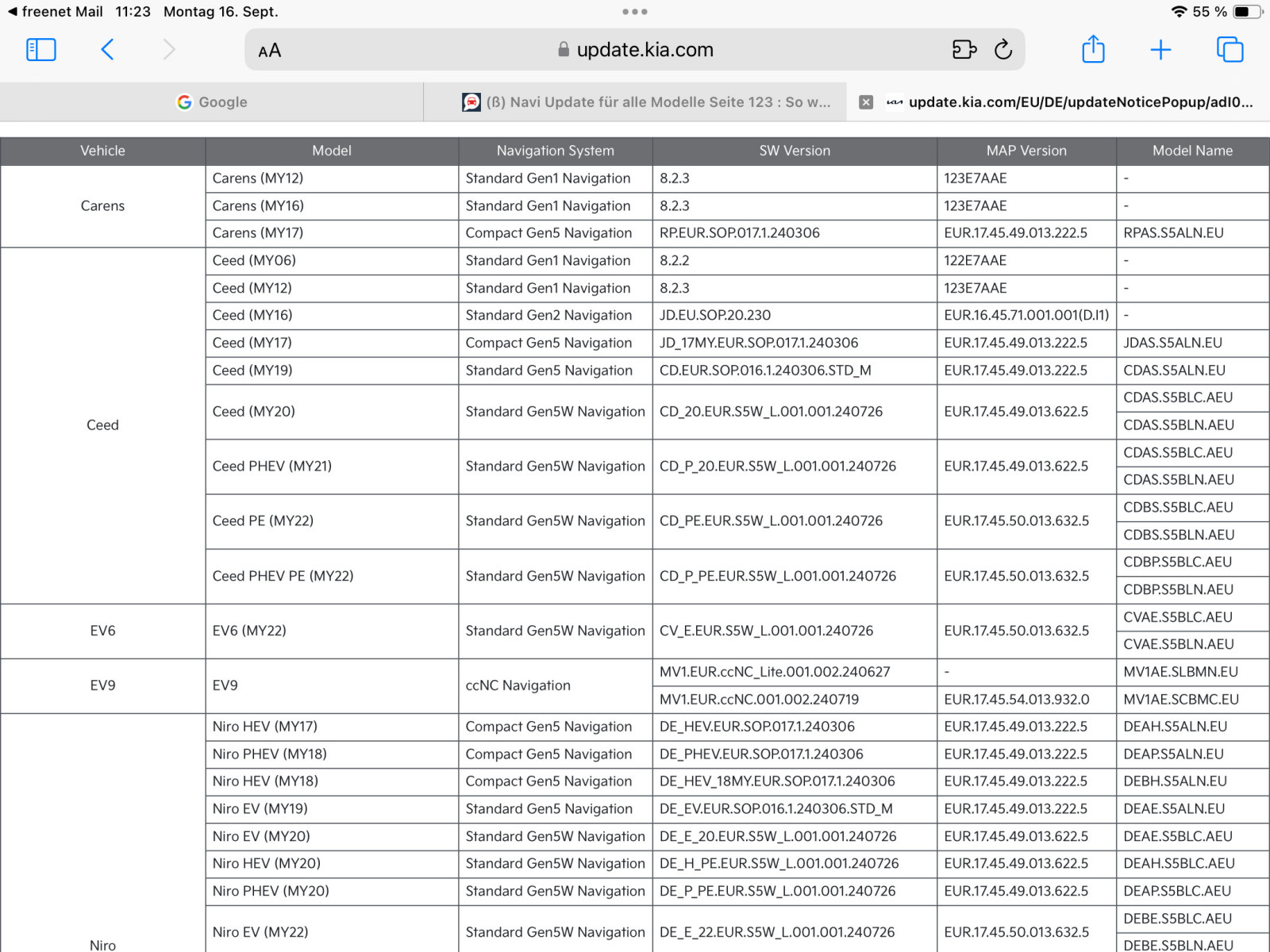The width and height of the screenshot is (1270, 952).
Task: Select DEAH.S5BLC.AEU model name
Action: click(1192, 864)
